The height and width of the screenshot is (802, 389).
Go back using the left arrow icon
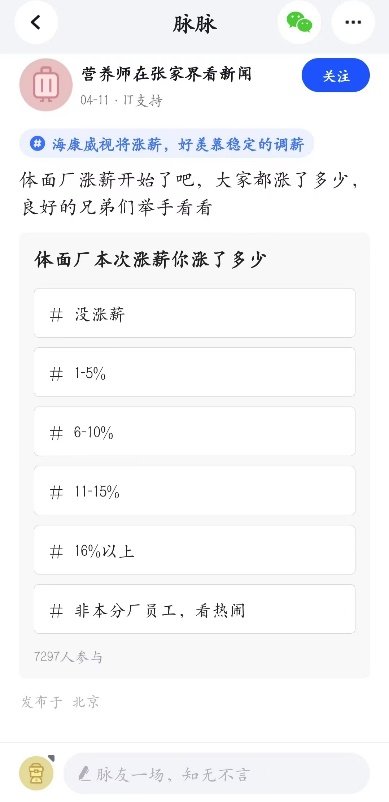coord(36,22)
